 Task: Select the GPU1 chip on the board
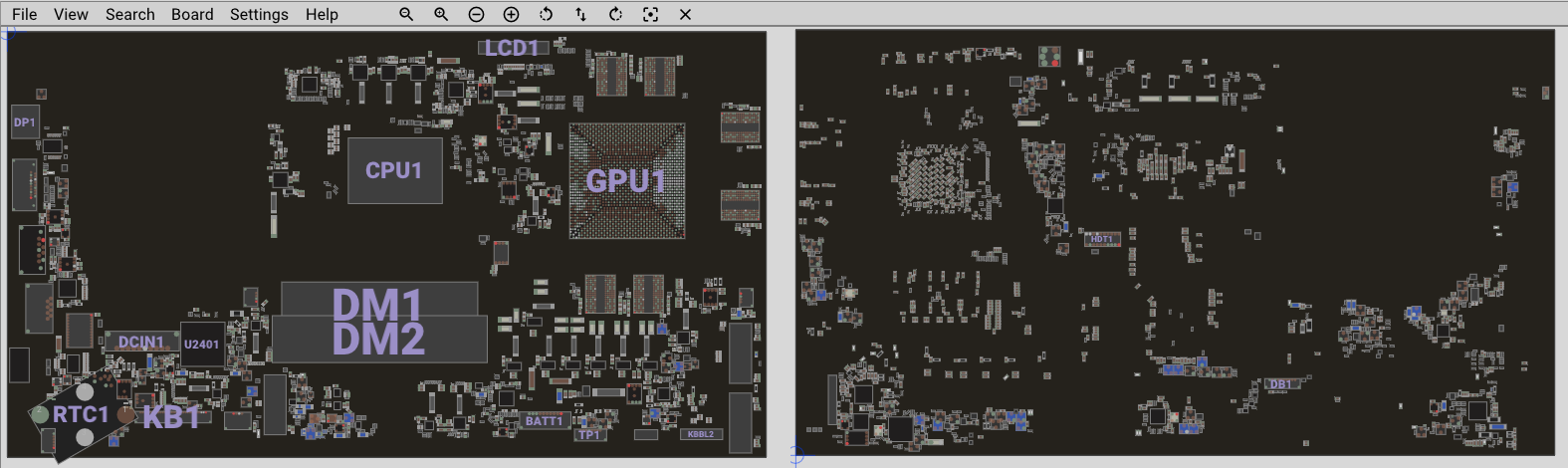(626, 180)
